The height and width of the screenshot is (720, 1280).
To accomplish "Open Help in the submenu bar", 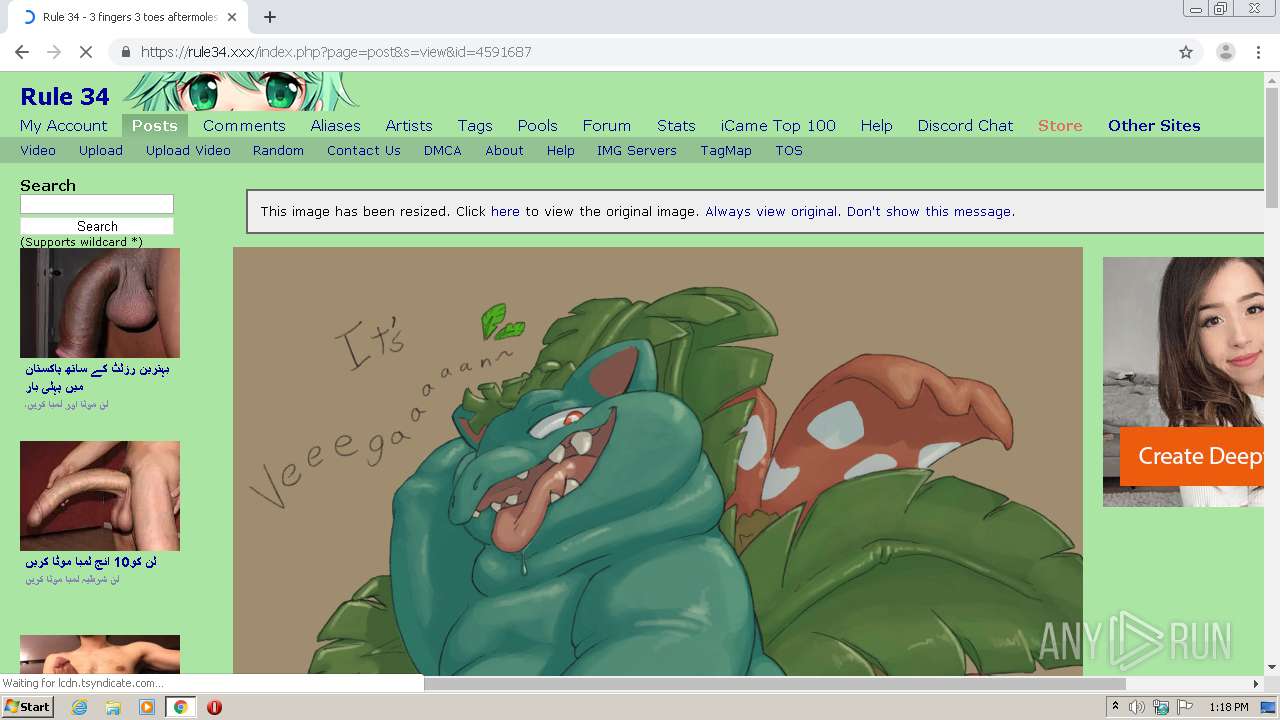I will coord(560,150).
